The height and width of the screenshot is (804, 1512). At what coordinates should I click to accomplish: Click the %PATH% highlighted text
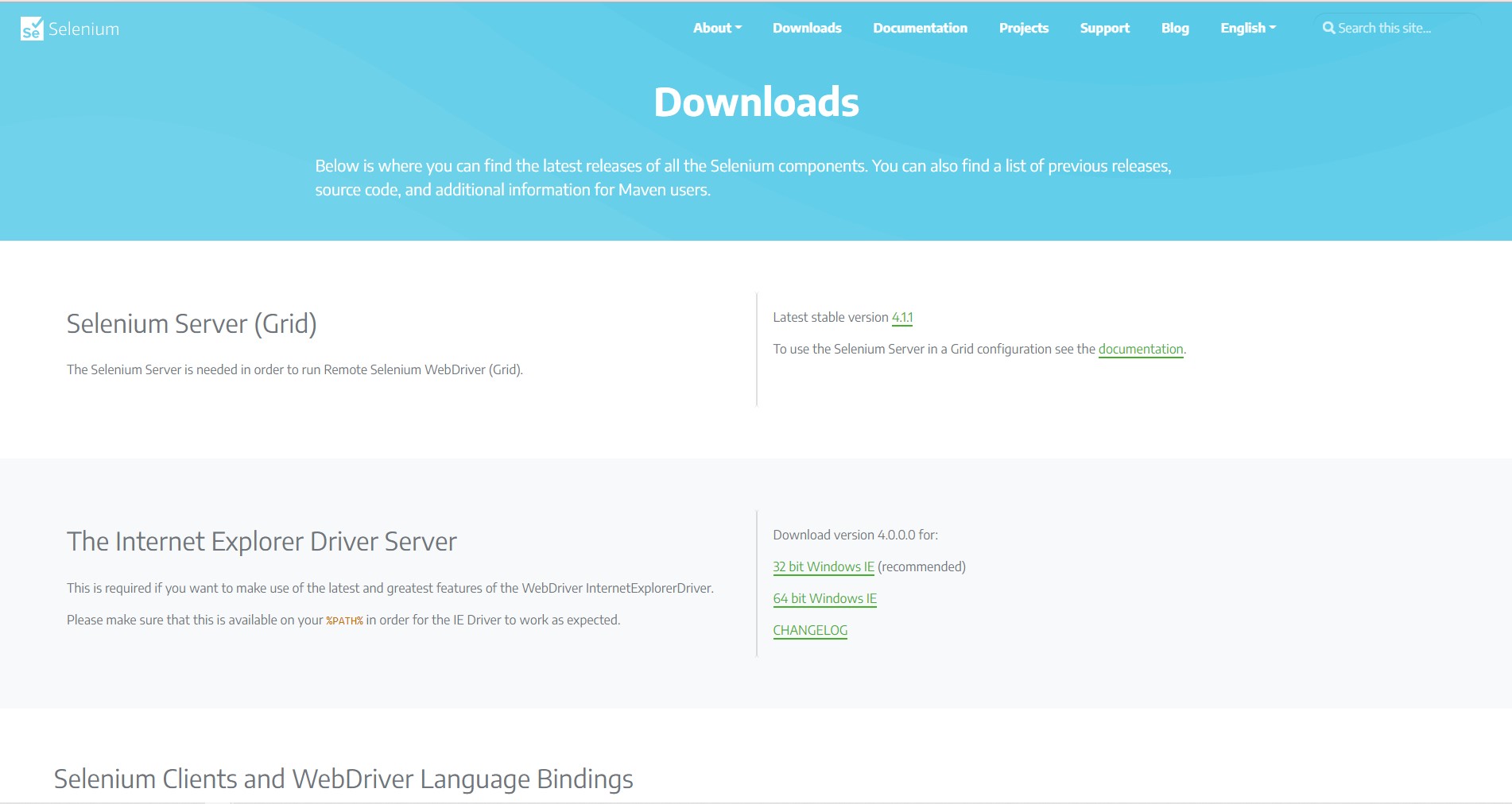click(344, 619)
